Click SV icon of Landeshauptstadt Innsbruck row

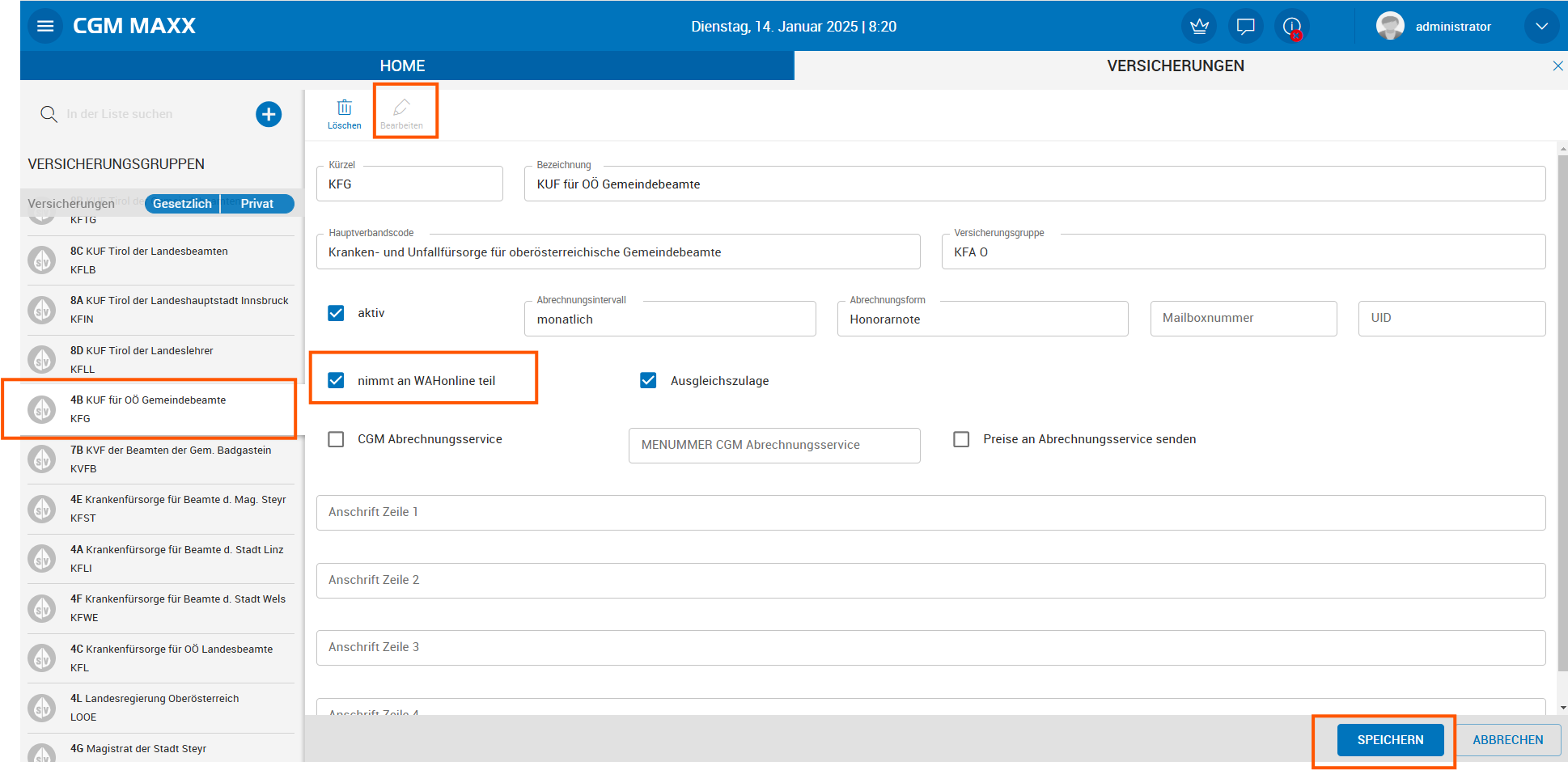[x=42, y=310]
